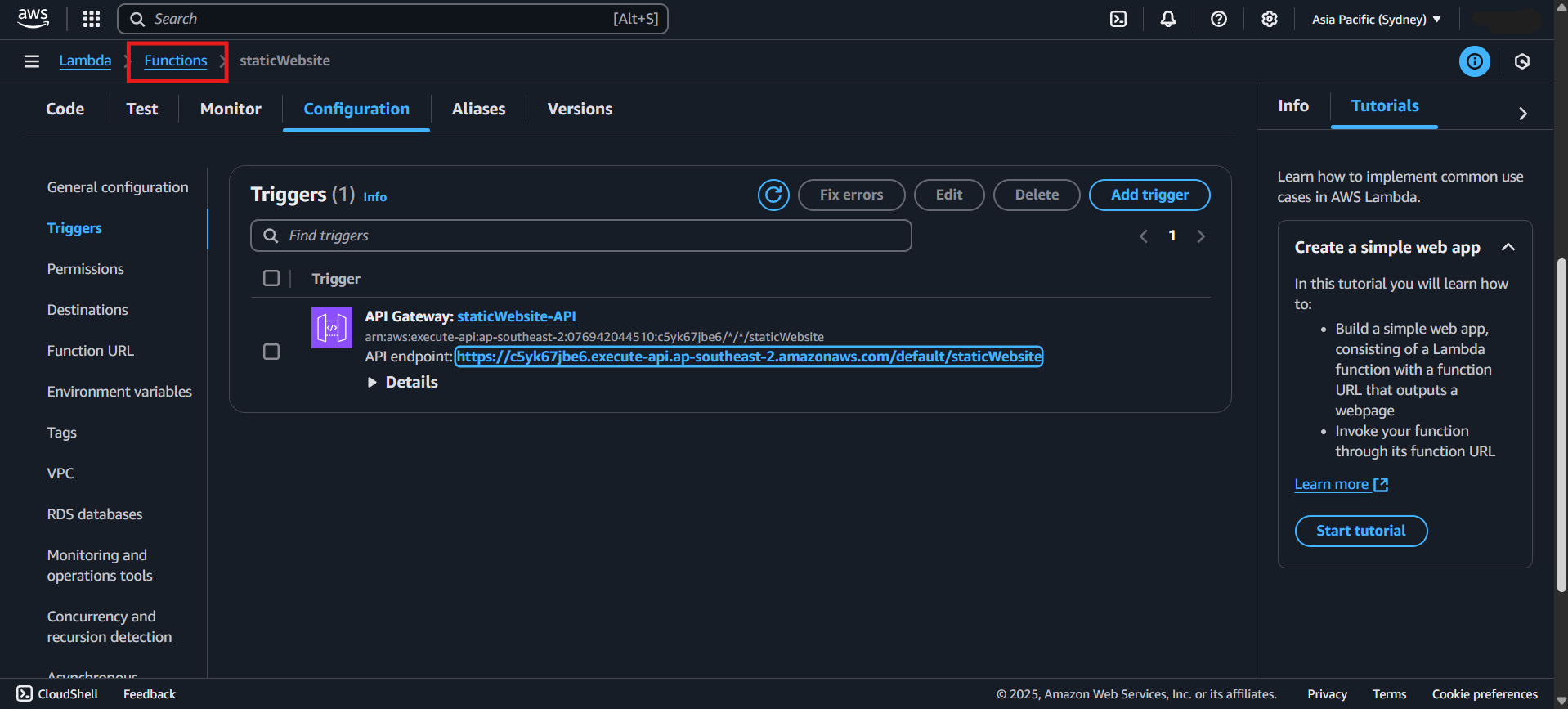
Task: Open Function URL settings
Action: [91, 351]
